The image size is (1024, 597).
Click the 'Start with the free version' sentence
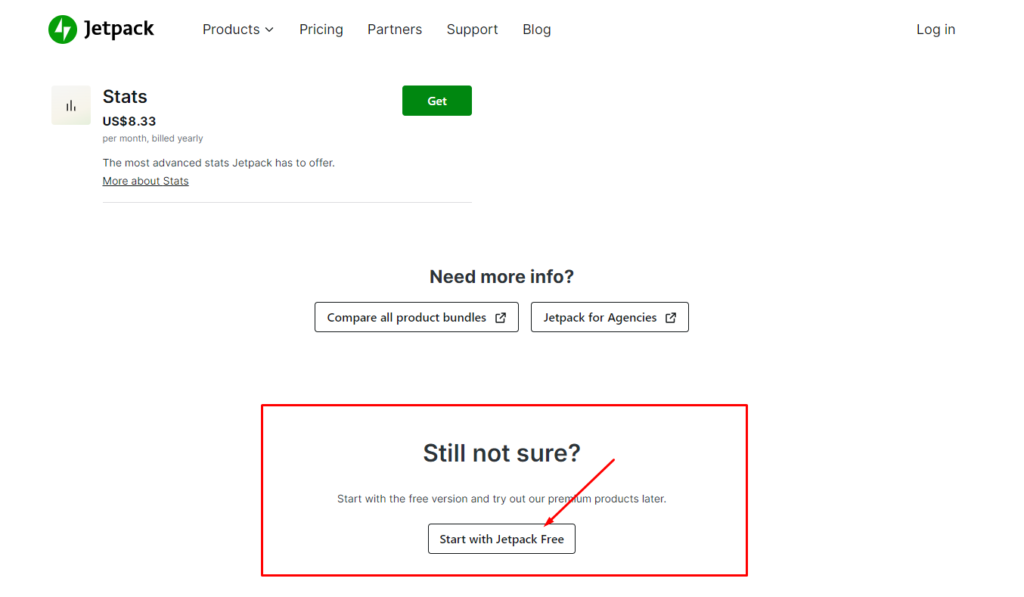tap(502, 498)
